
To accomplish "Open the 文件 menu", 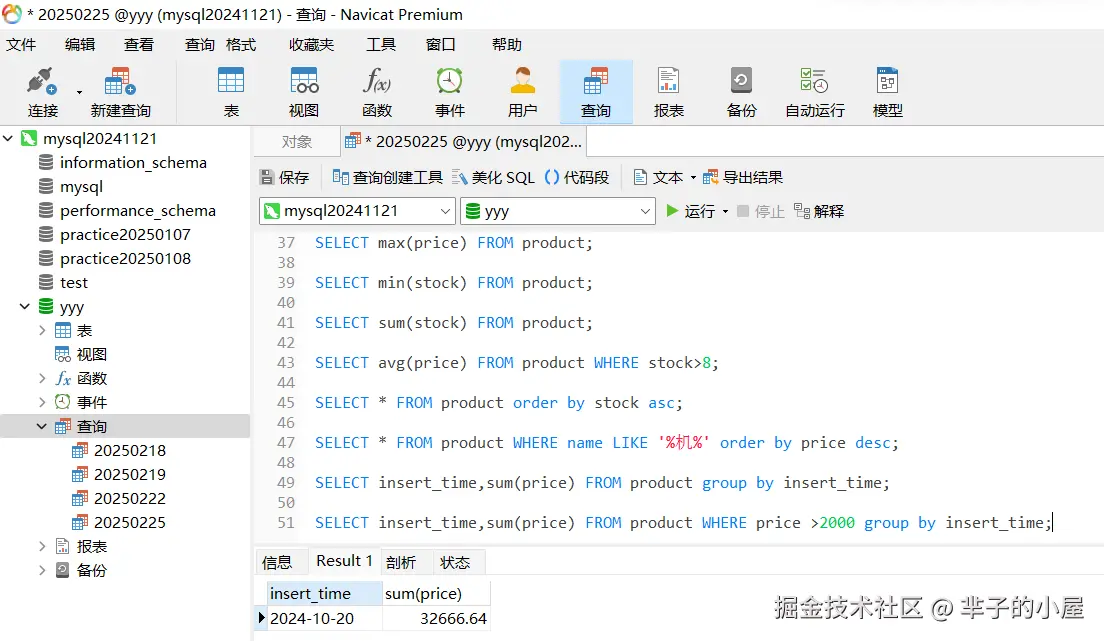I will point(21,44).
